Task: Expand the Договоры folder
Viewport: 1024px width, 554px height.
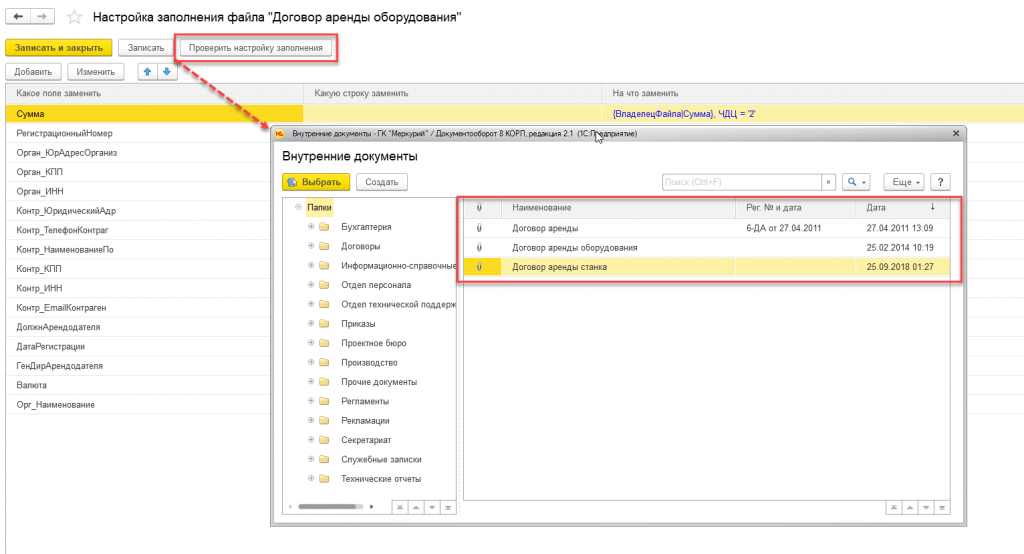Action: (x=311, y=246)
